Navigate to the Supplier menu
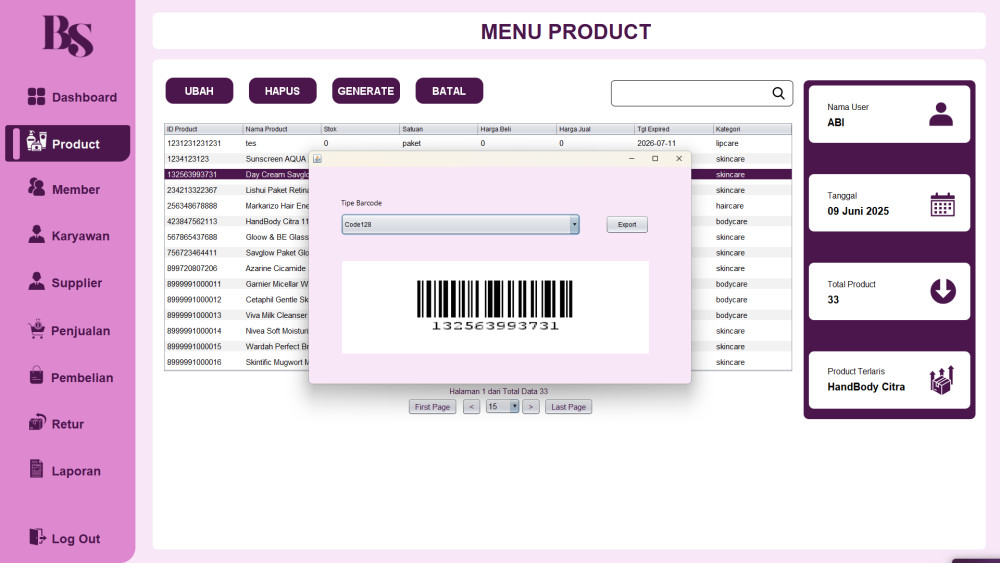 (x=77, y=283)
